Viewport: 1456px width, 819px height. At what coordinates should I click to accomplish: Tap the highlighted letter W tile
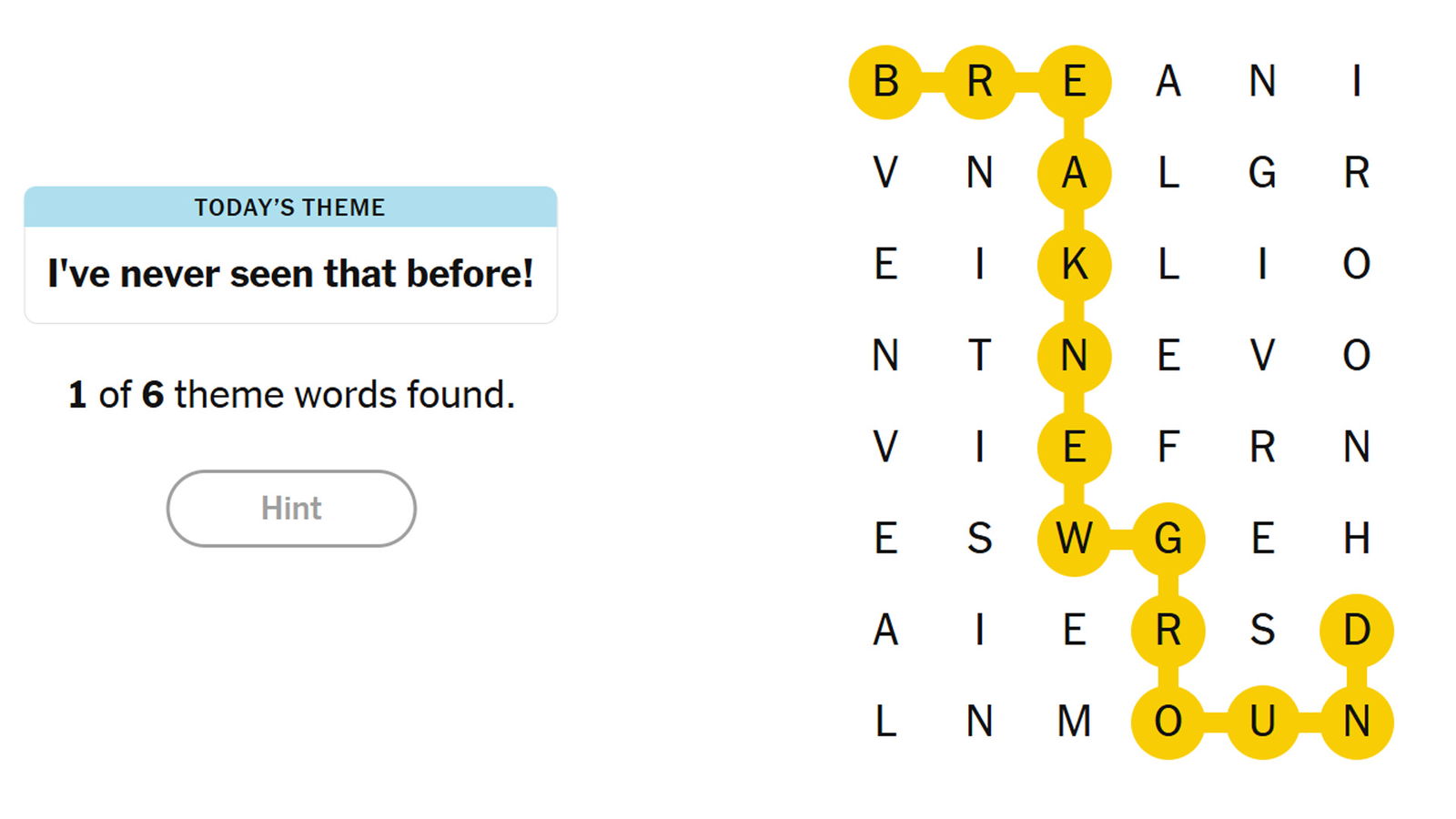tap(1074, 539)
